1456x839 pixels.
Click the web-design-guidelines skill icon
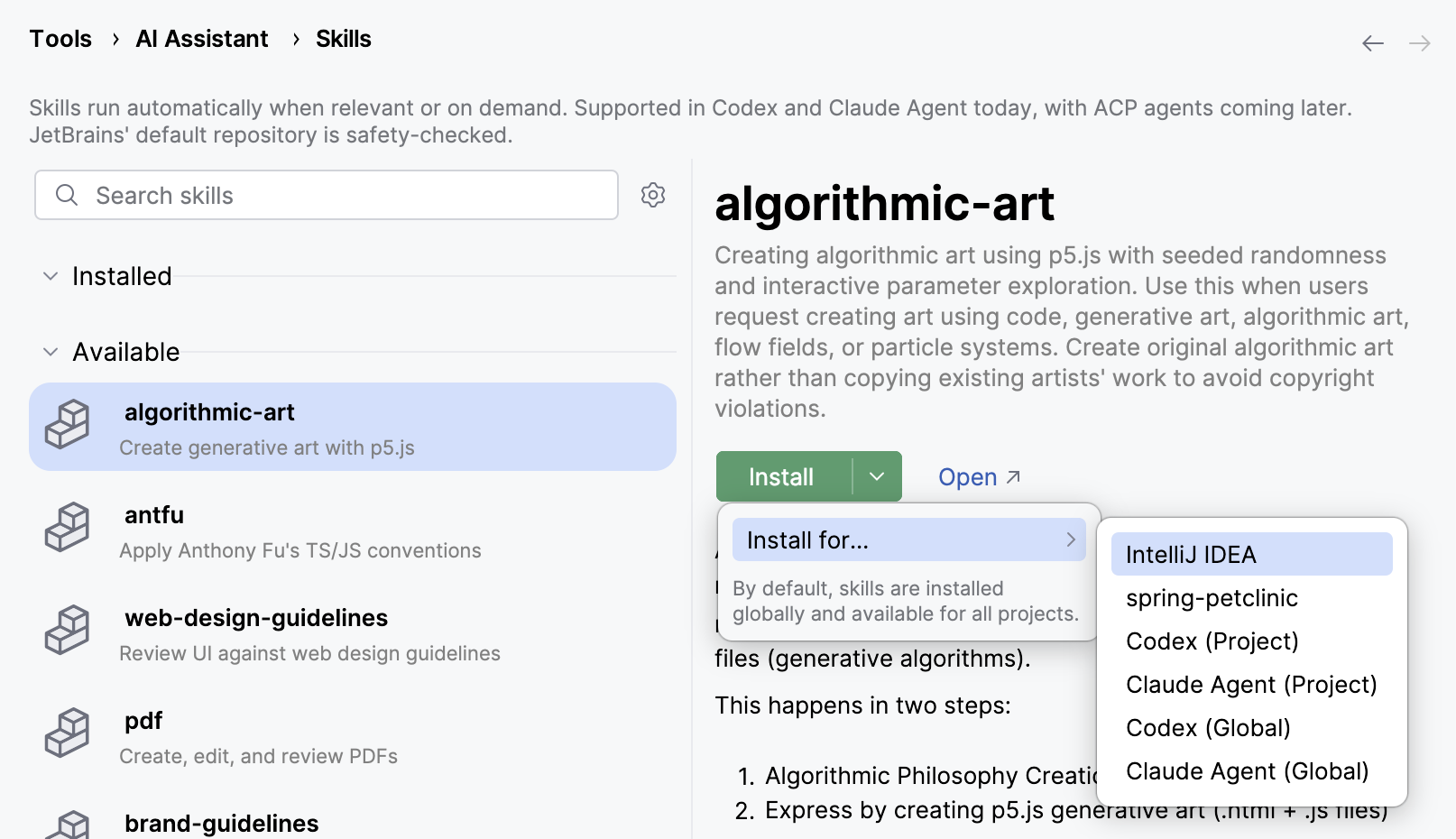coord(68,631)
